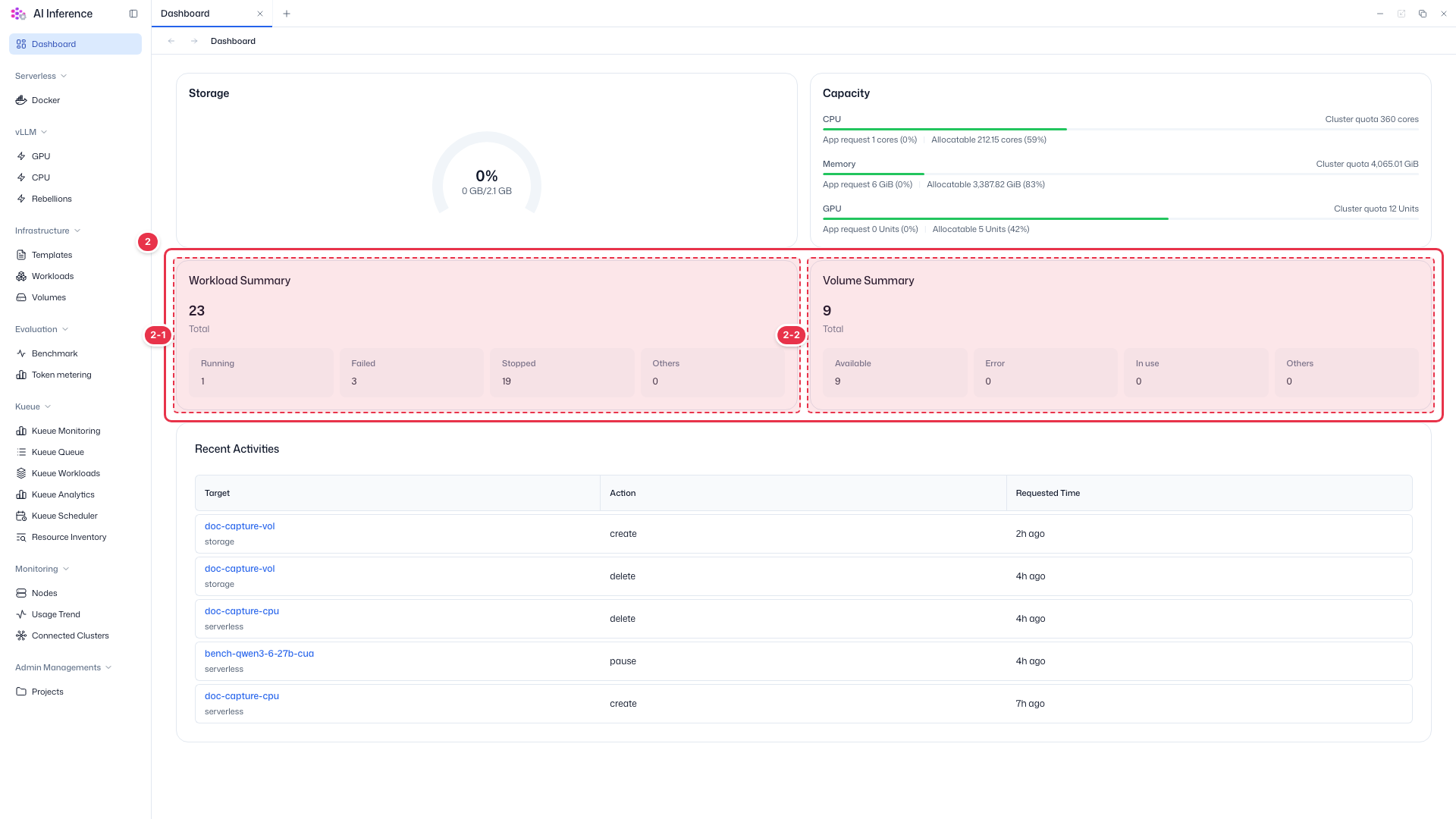
Task: Open doc-capture-cpu link created 7h ago
Action: click(x=242, y=695)
